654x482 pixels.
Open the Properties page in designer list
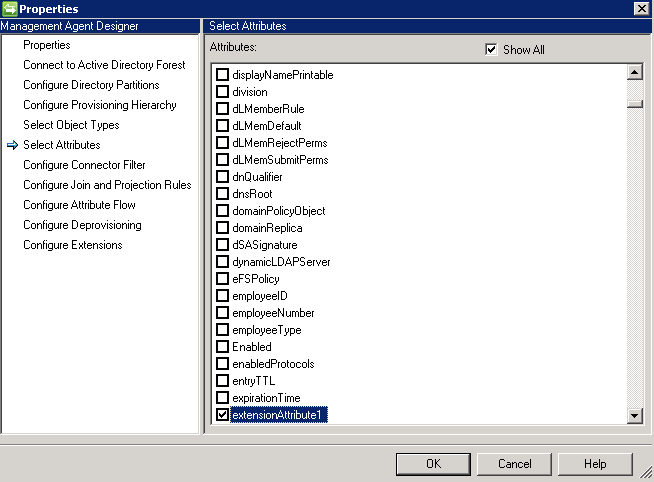47,45
